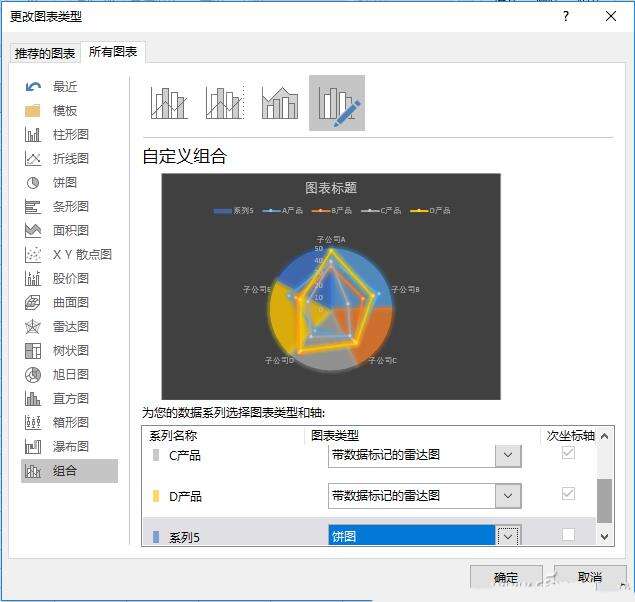Choose the Stock chart (股价图) icon
The image size is (635, 602).
pos(33,278)
